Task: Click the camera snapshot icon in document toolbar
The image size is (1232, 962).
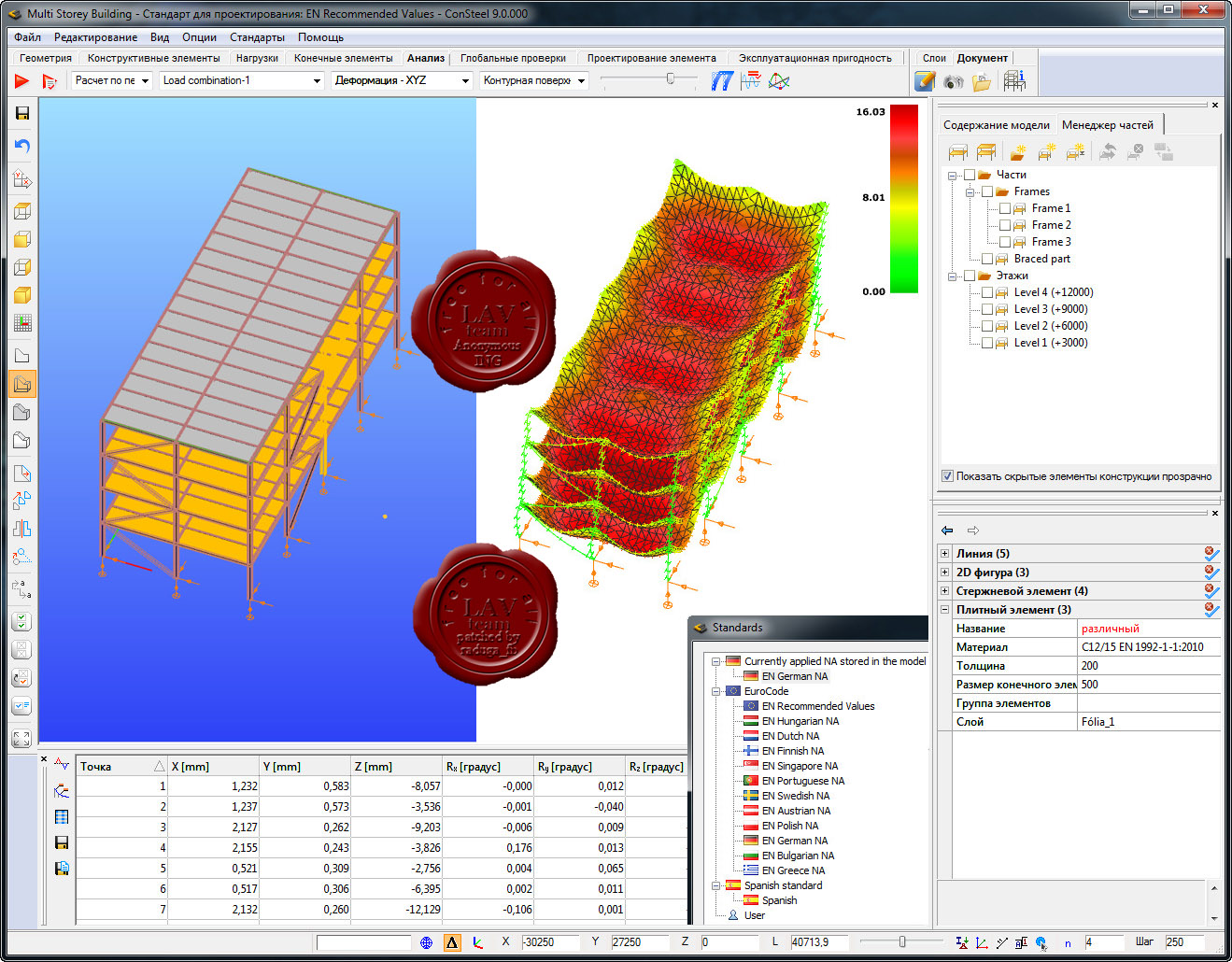Action: point(953,82)
